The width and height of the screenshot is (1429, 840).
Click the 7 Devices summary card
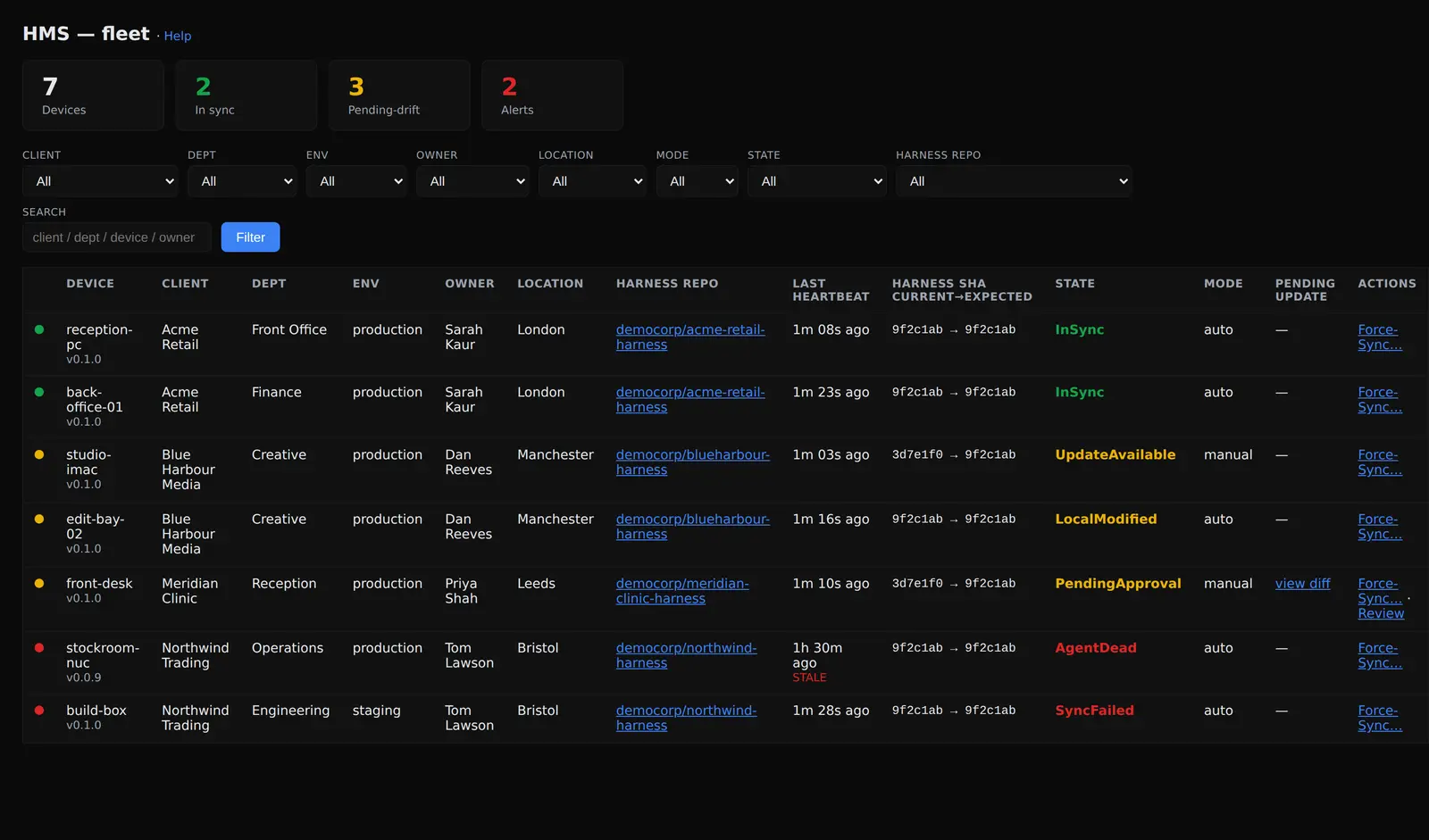point(93,96)
